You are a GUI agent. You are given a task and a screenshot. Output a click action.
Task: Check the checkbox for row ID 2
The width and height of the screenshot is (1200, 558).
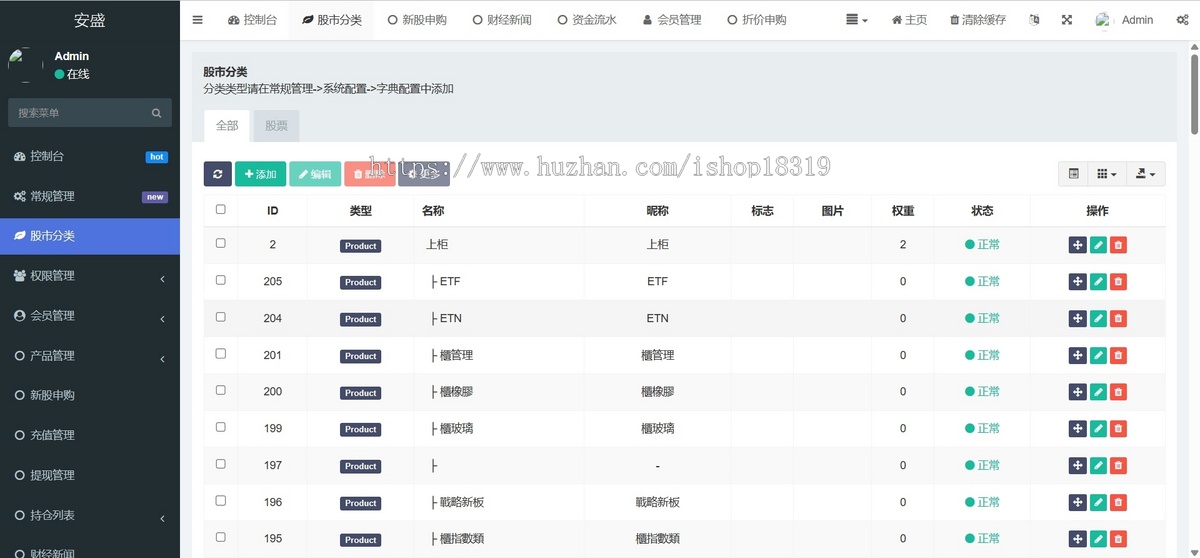(221, 243)
